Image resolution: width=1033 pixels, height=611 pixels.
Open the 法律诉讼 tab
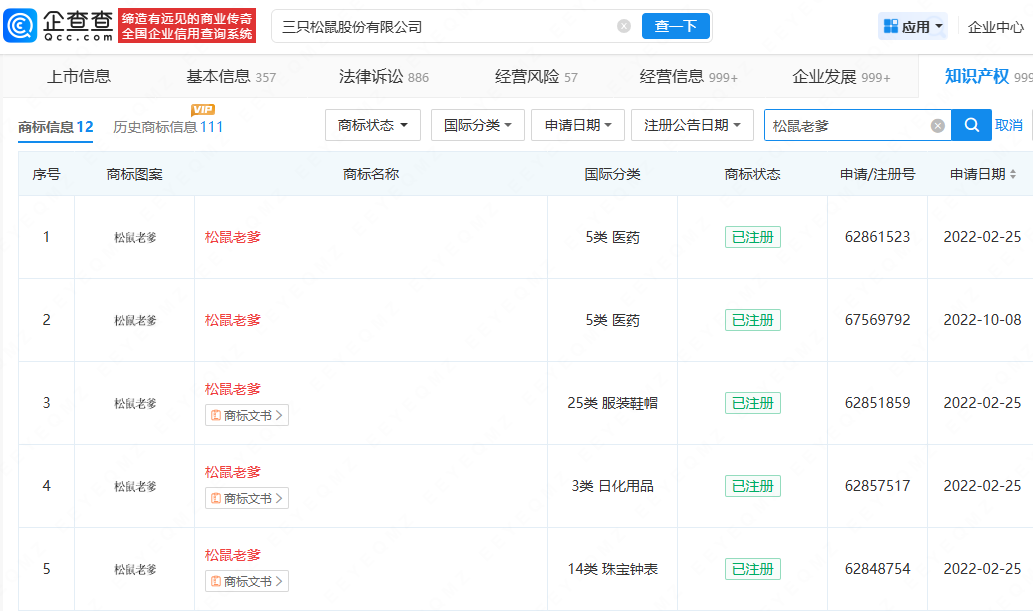click(370, 76)
